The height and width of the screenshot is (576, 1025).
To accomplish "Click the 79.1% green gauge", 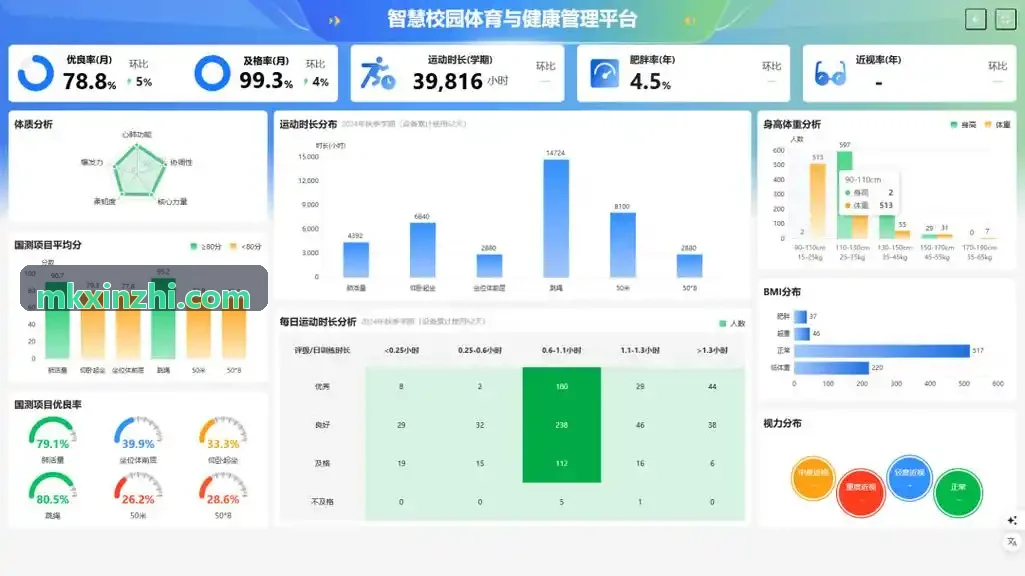I will click(x=52, y=433).
